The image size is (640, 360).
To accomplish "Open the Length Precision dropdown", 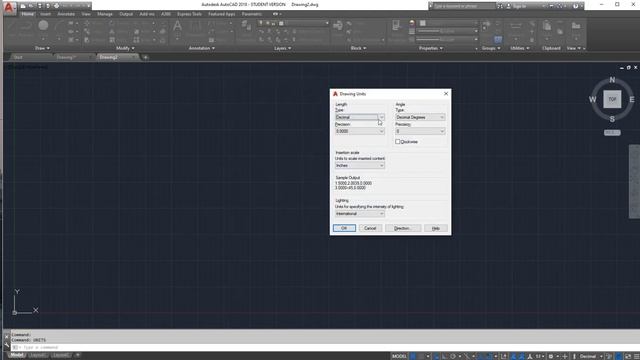I will click(360, 131).
